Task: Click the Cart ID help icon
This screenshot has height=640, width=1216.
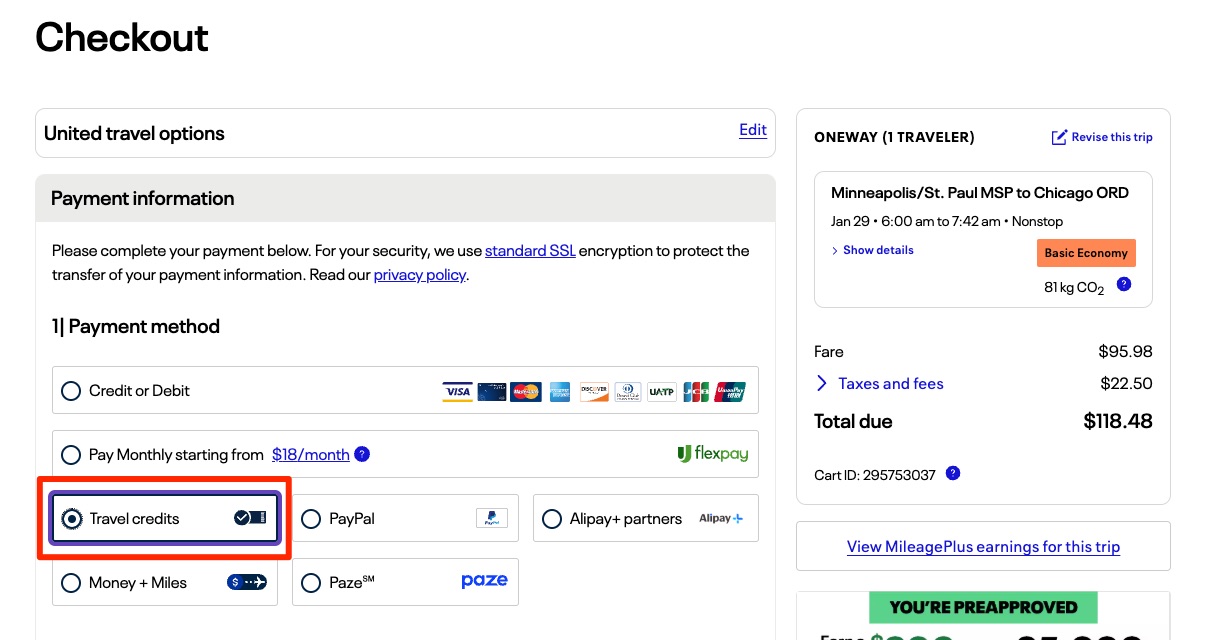Action: point(953,474)
